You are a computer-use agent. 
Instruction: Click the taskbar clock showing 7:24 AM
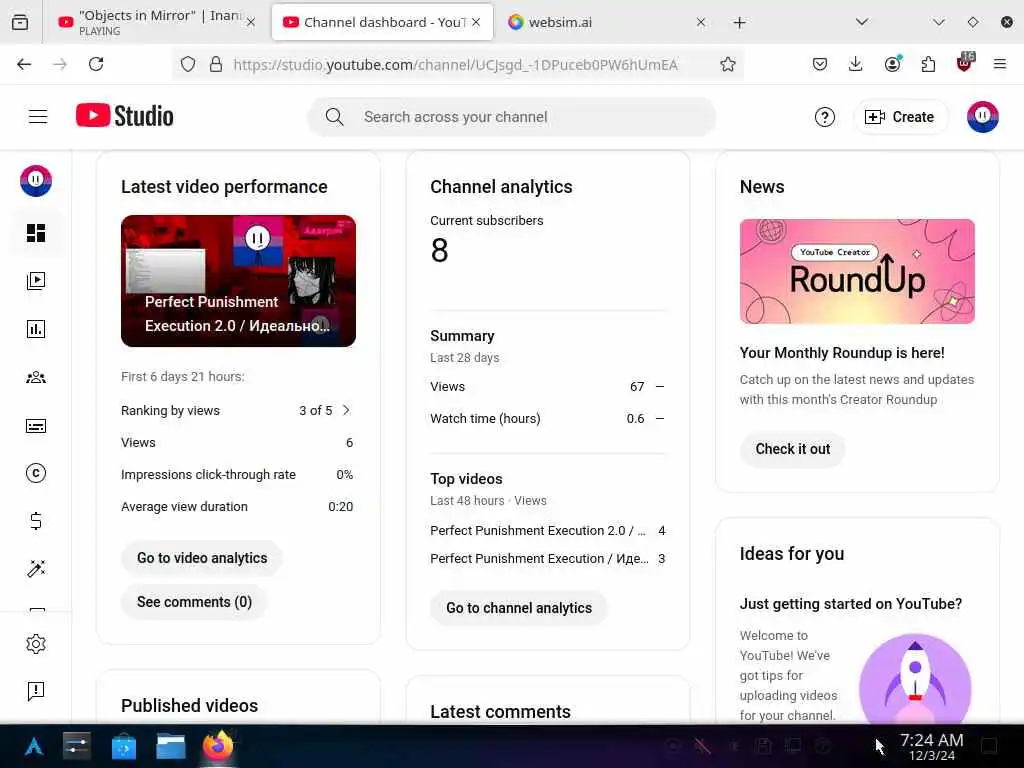coord(931,746)
